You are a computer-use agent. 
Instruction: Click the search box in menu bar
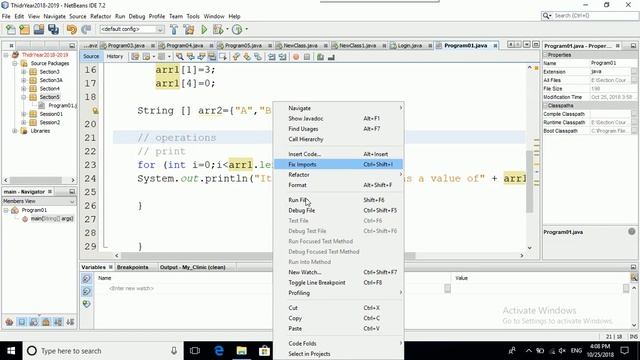click(x=589, y=16)
